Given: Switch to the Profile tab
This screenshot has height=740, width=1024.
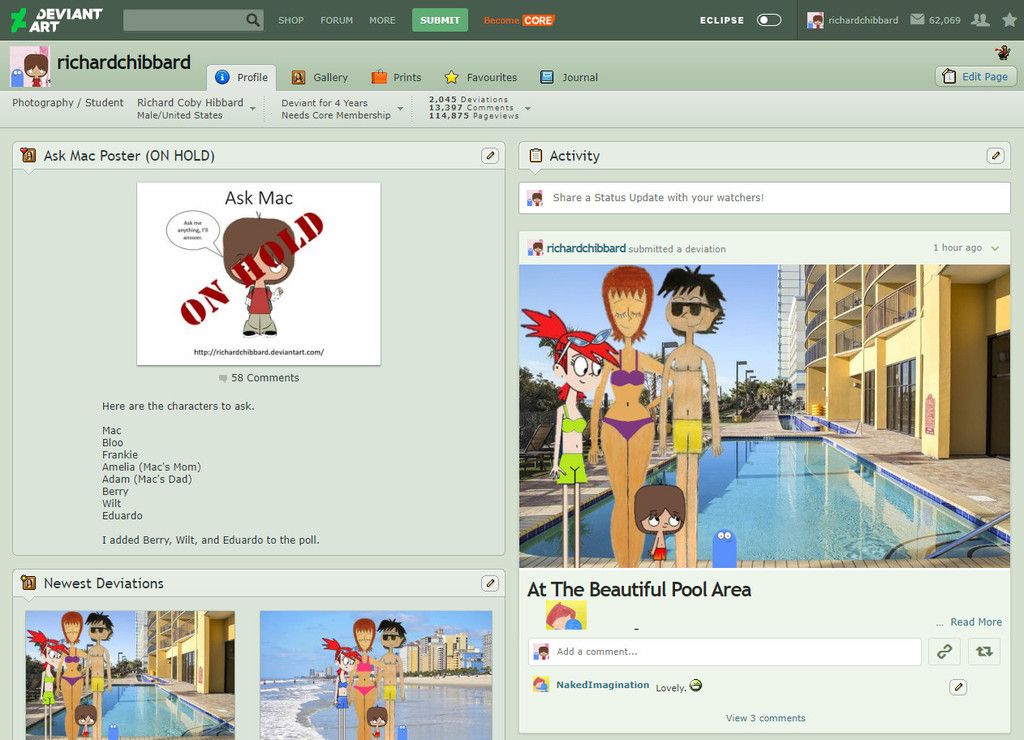Looking at the screenshot, I should pos(242,77).
